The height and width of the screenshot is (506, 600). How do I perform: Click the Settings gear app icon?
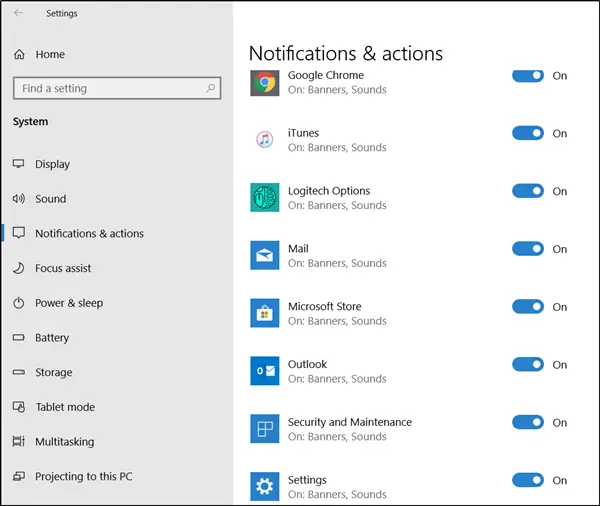264,487
